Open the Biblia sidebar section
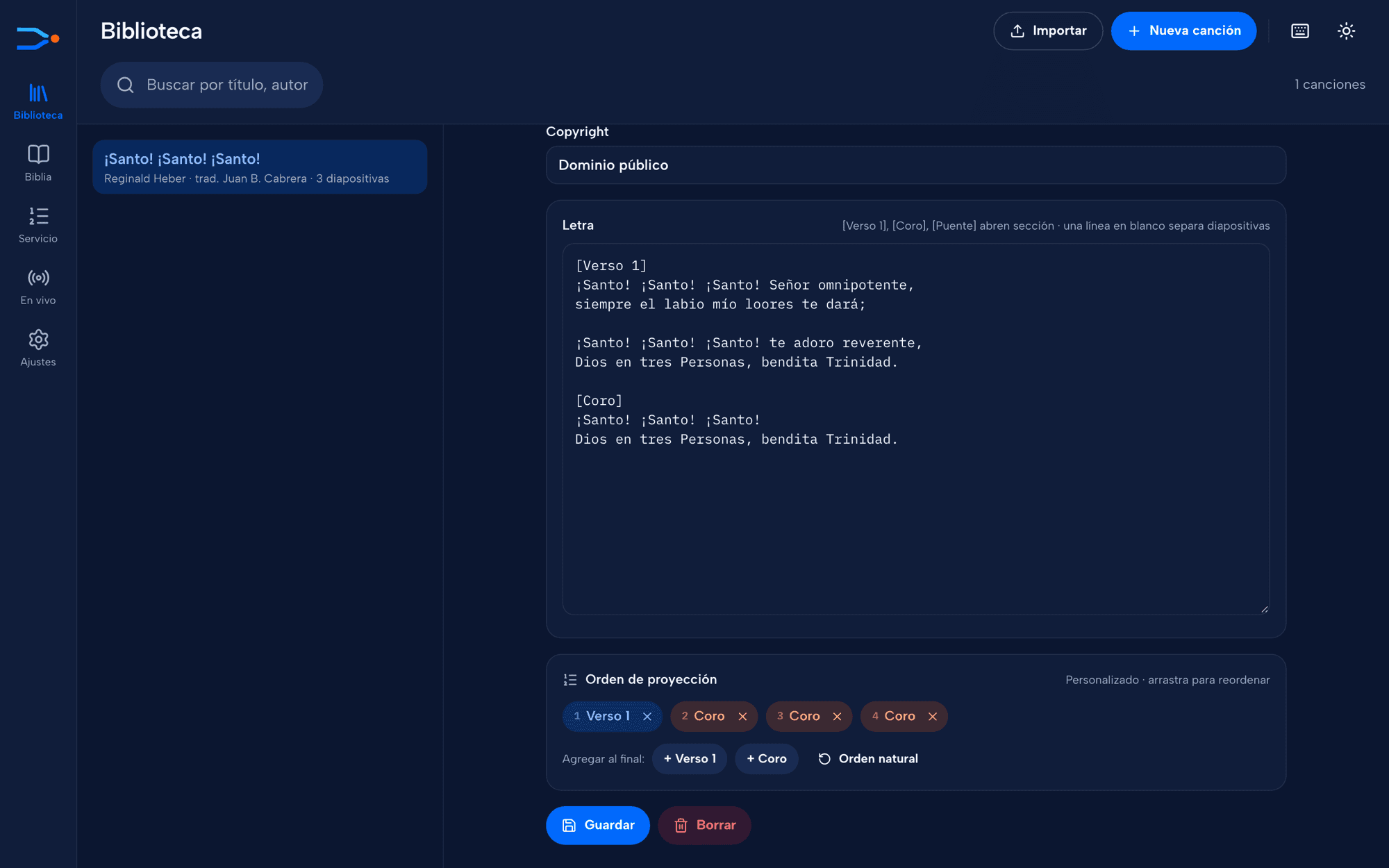Screen dimensions: 1389x868 coord(38,163)
